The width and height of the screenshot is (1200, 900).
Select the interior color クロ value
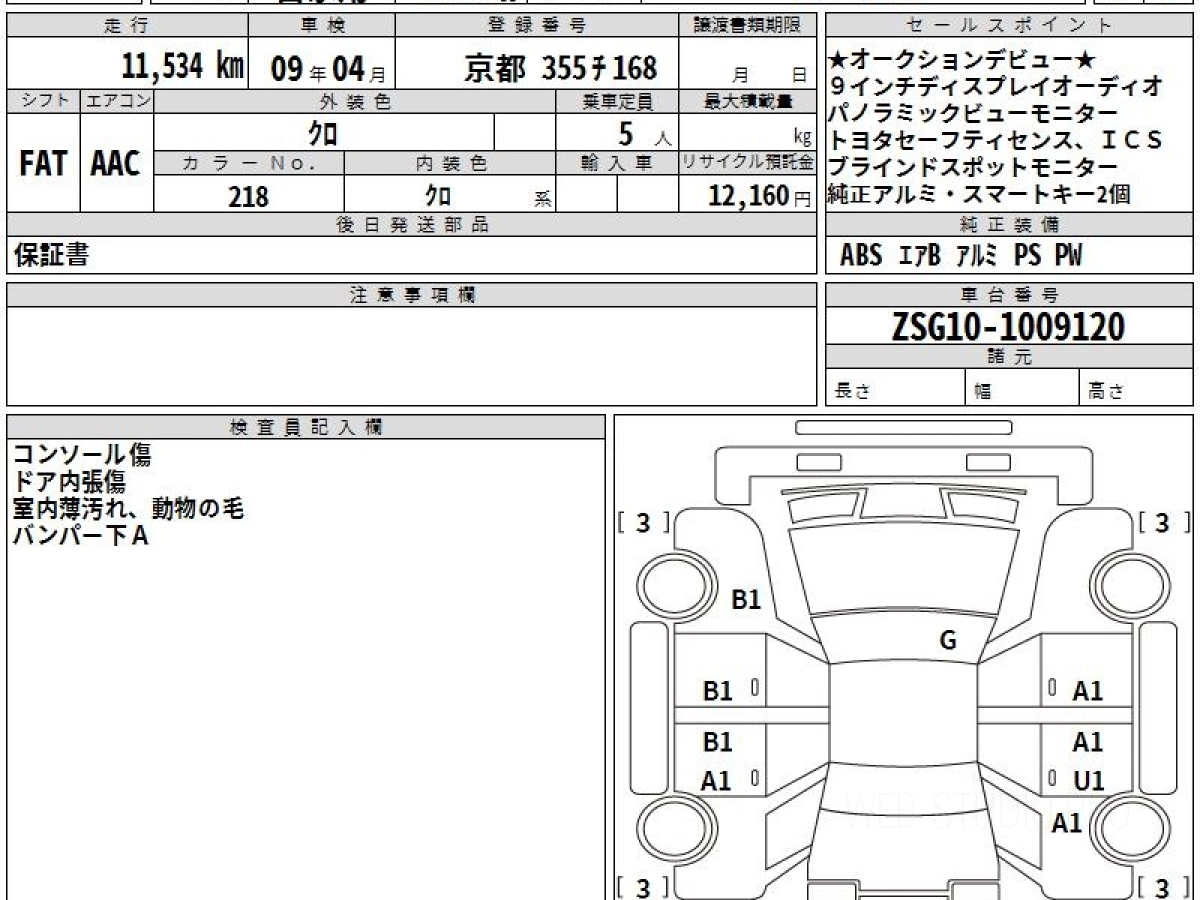click(437, 196)
